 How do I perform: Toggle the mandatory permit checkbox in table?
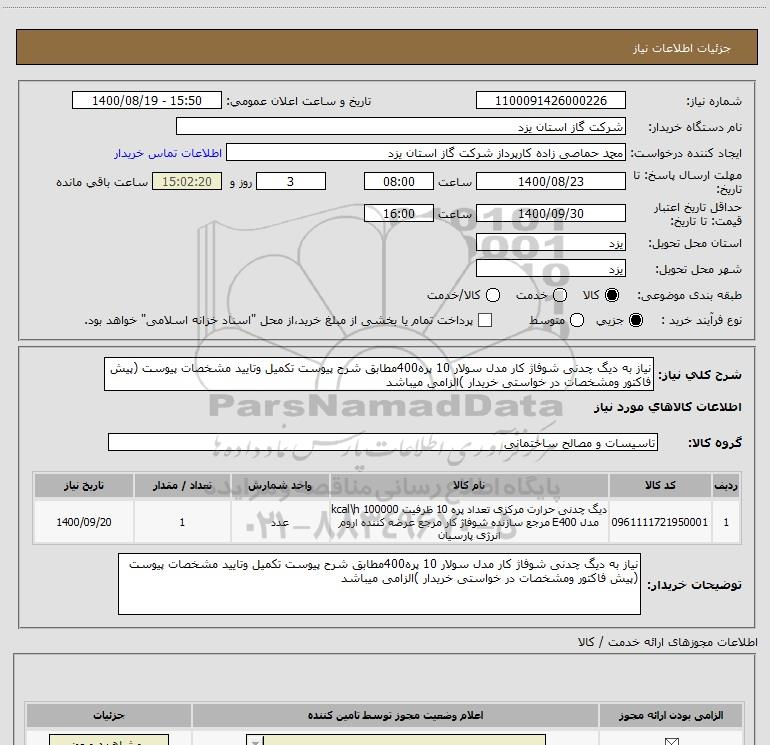[x=671, y=742]
